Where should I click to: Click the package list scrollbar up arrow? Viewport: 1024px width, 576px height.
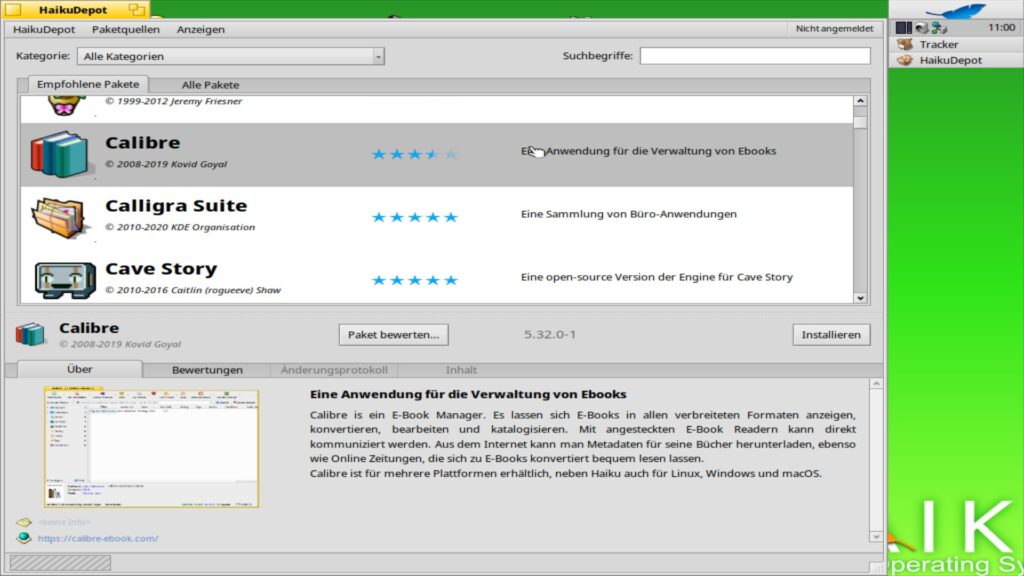(860, 101)
